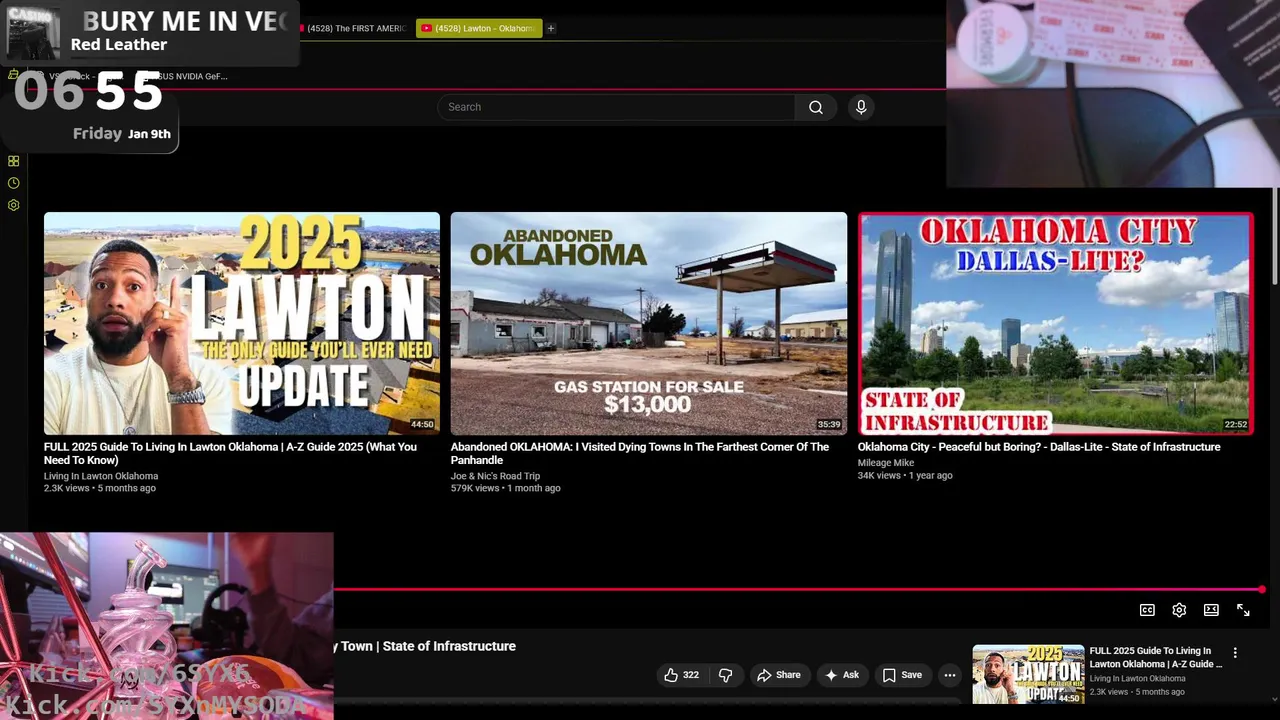Open the Oklahoma City Dallas-Lite thumbnail
The image size is (1280, 720).
(1056, 323)
